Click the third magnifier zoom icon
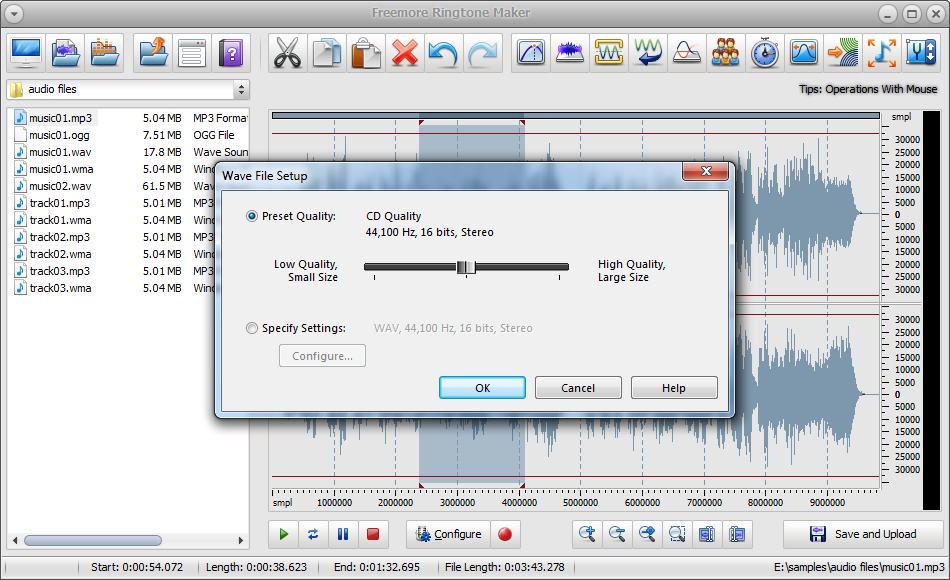The height and width of the screenshot is (580, 950). (x=647, y=534)
